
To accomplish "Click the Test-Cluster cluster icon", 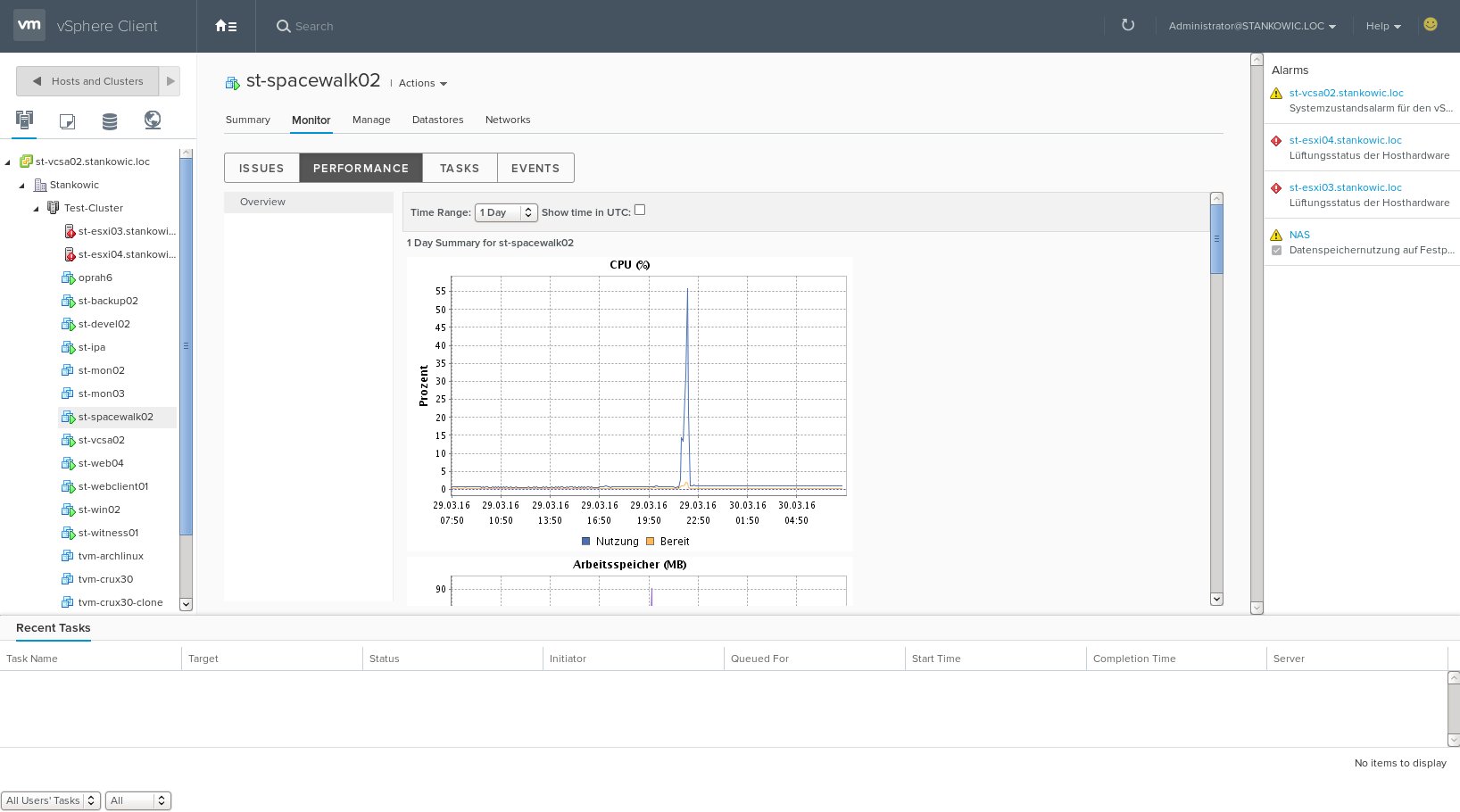I will 53,208.
